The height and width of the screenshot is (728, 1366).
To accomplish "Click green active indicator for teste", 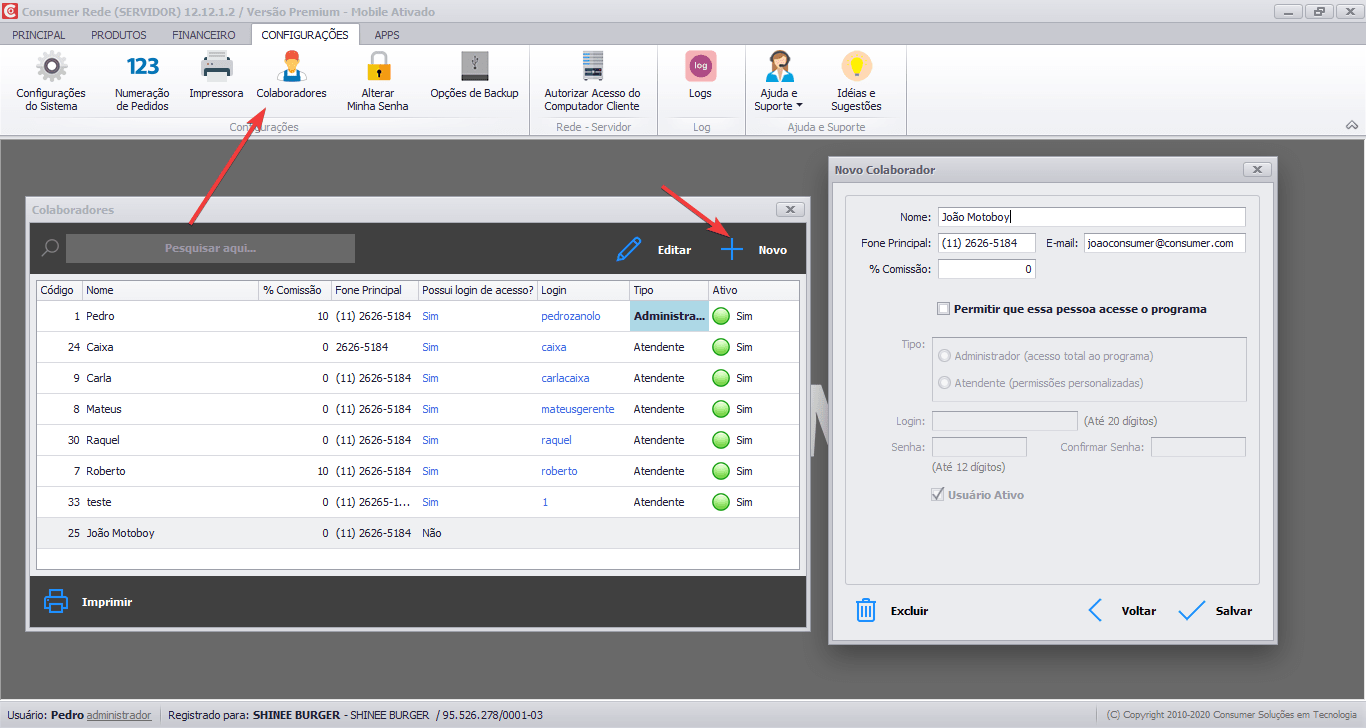I will pos(721,502).
